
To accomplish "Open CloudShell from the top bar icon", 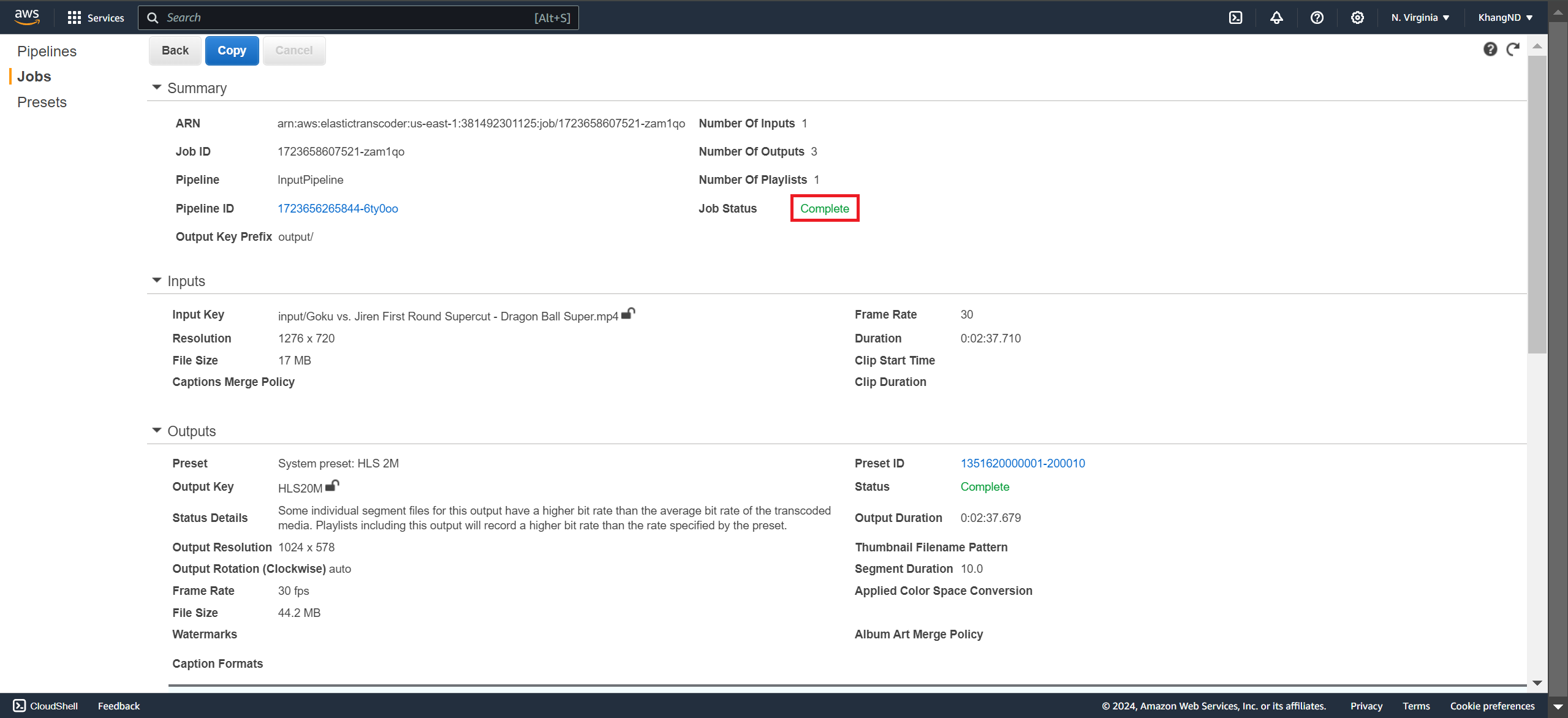I will (x=1235, y=18).
